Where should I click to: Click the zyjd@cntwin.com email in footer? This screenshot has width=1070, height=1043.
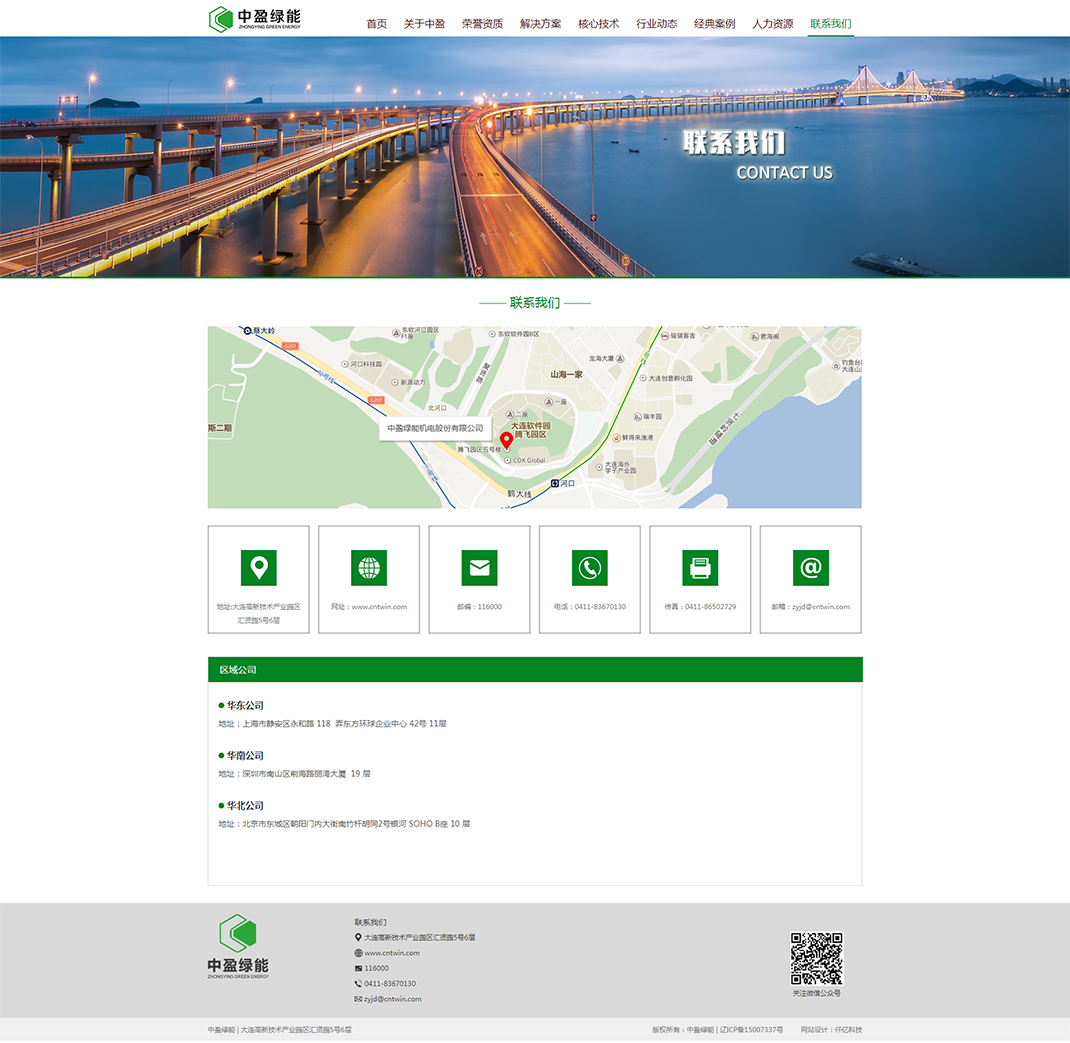[392, 999]
